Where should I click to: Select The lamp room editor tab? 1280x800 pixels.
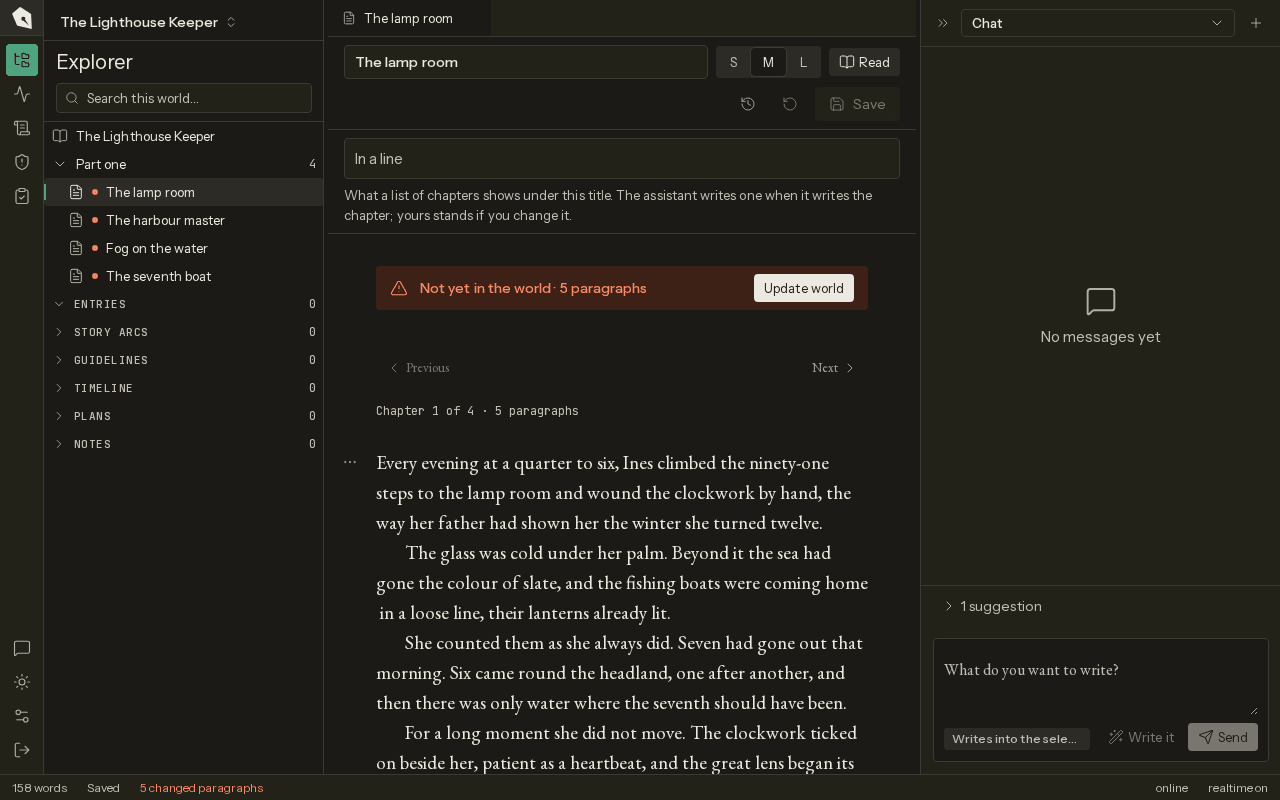click(x=409, y=18)
